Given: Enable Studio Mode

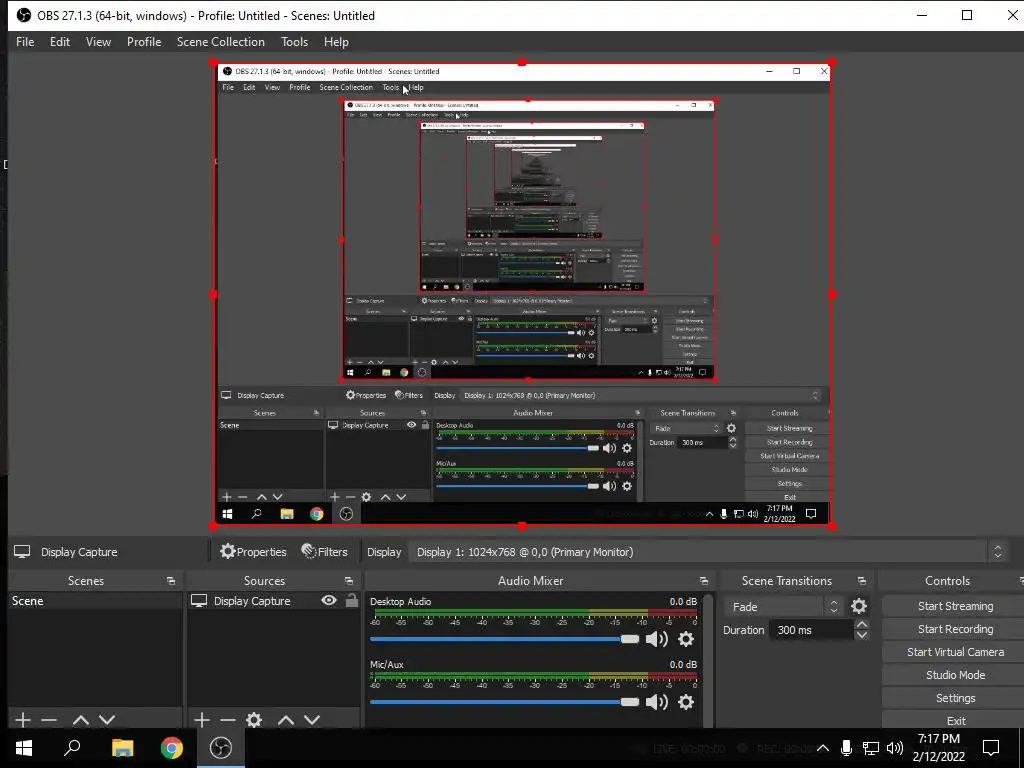Looking at the screenshot, I should pos(954,675).
